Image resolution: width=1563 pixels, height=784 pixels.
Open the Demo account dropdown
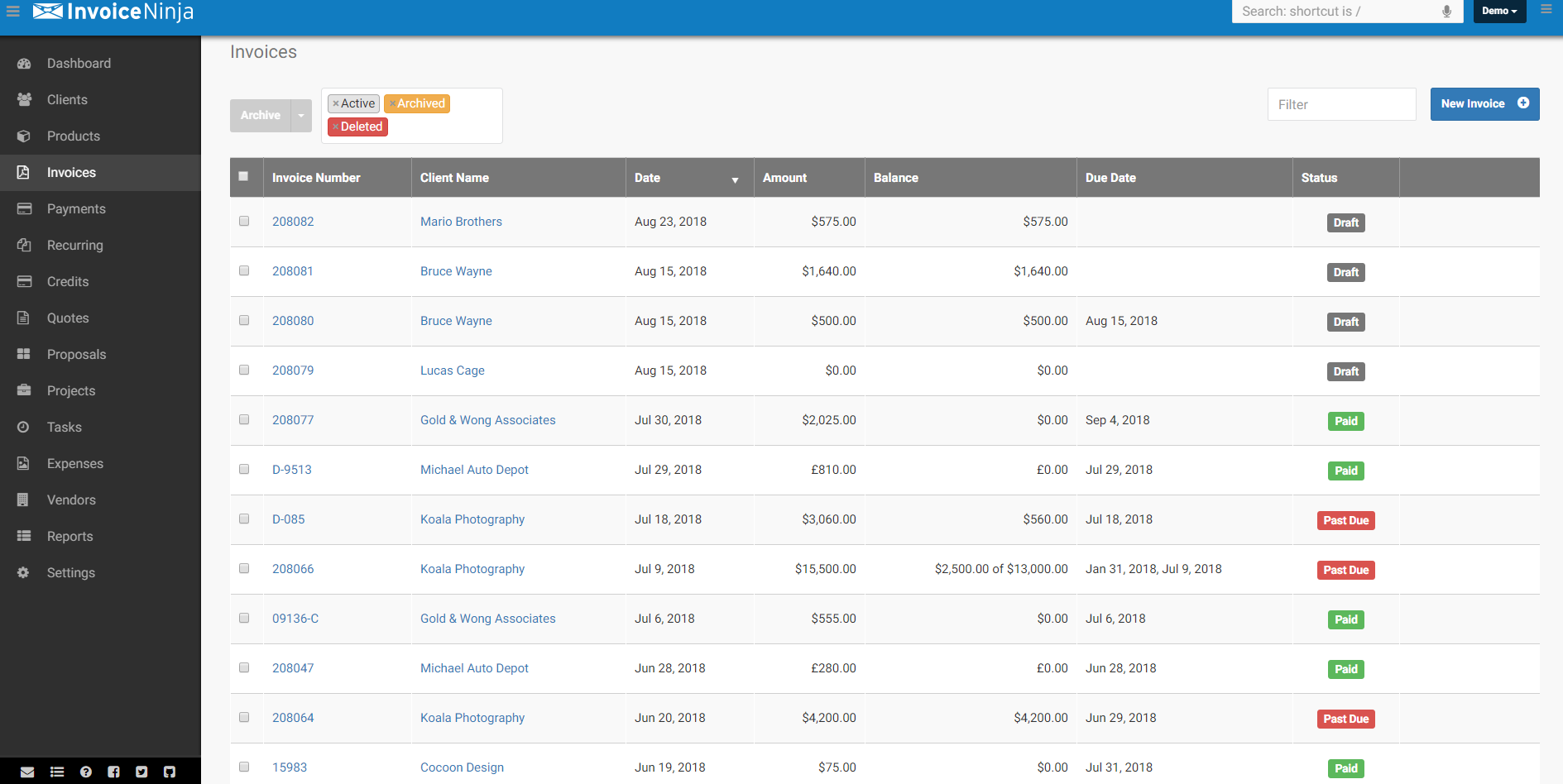tap(1499, 11)
